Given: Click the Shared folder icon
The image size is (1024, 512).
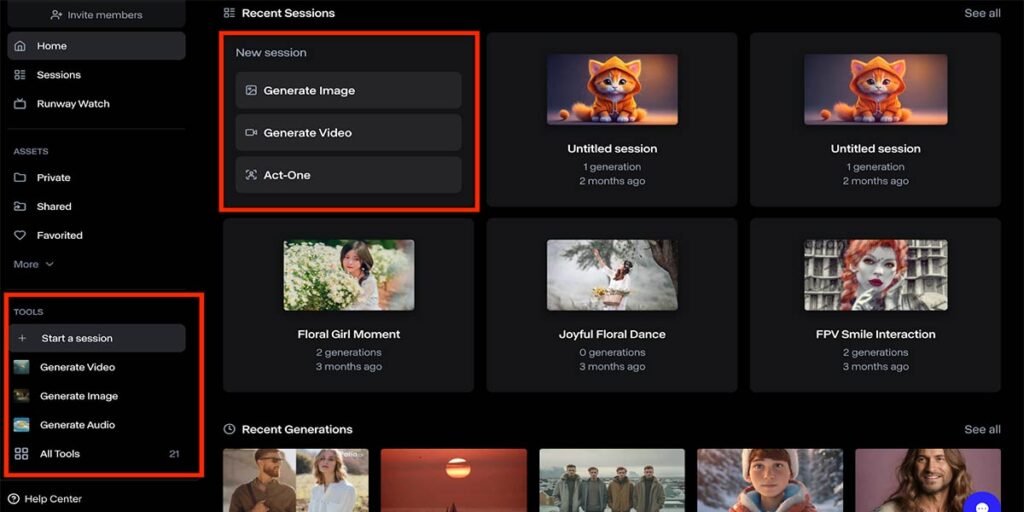Looking at the screenshot, I should click(20, 206).
